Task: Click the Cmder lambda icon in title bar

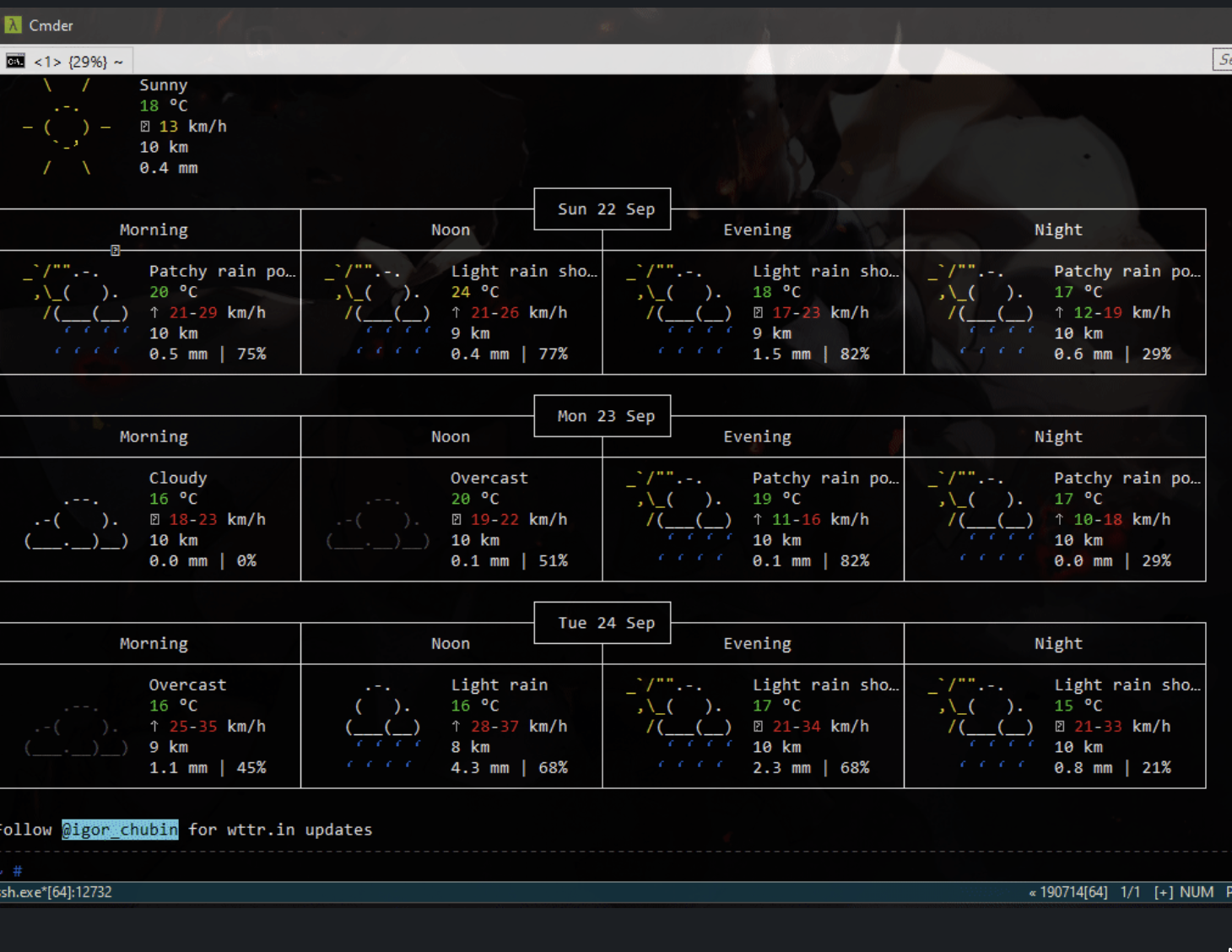Action: click(x=13, y=25)
